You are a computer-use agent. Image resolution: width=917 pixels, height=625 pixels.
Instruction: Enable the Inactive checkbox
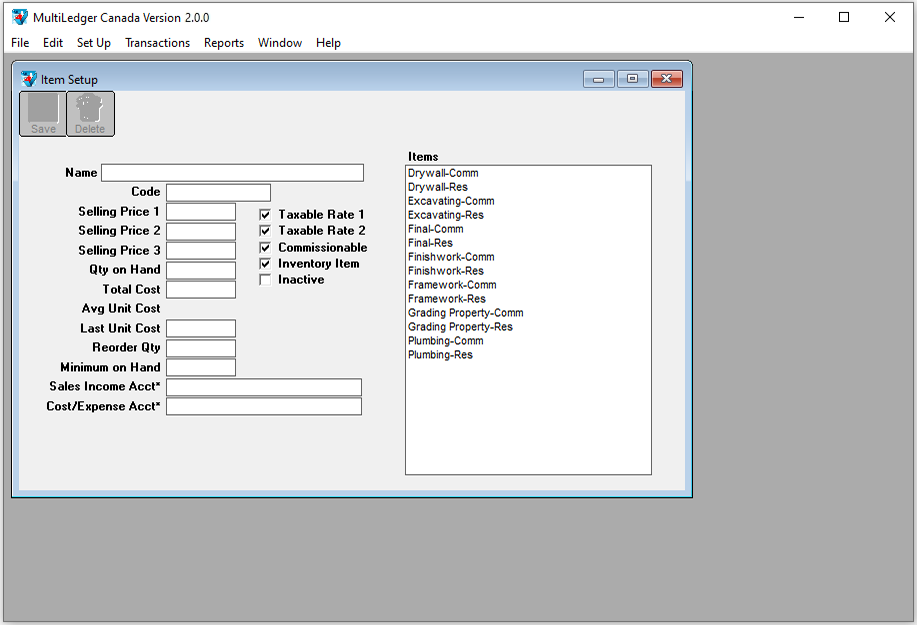pos(265,280)
